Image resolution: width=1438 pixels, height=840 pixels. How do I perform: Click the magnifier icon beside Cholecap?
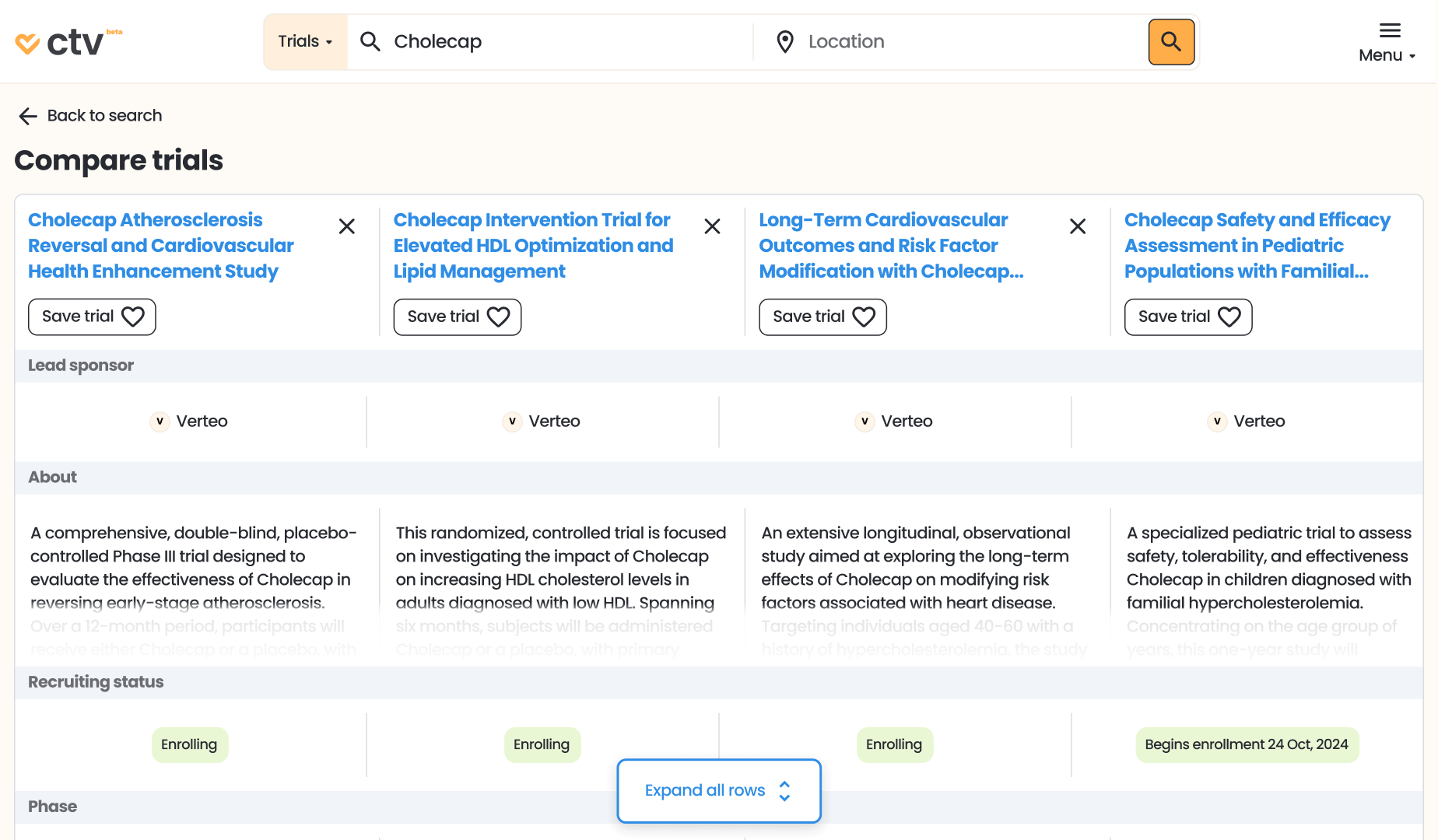tap(370, 42)
